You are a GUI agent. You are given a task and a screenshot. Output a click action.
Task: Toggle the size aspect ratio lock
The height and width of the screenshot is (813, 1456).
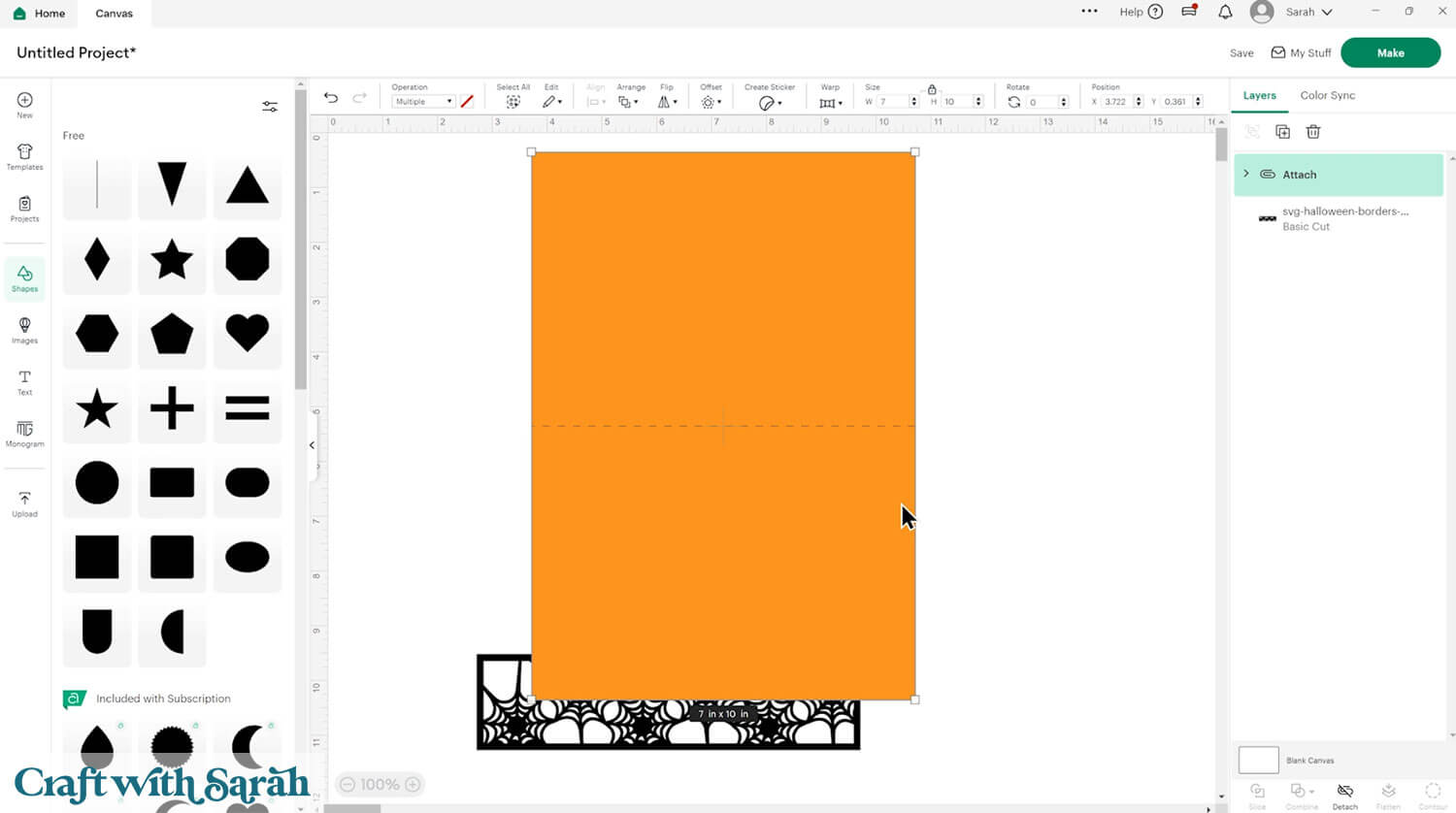(x=932, y=89)
